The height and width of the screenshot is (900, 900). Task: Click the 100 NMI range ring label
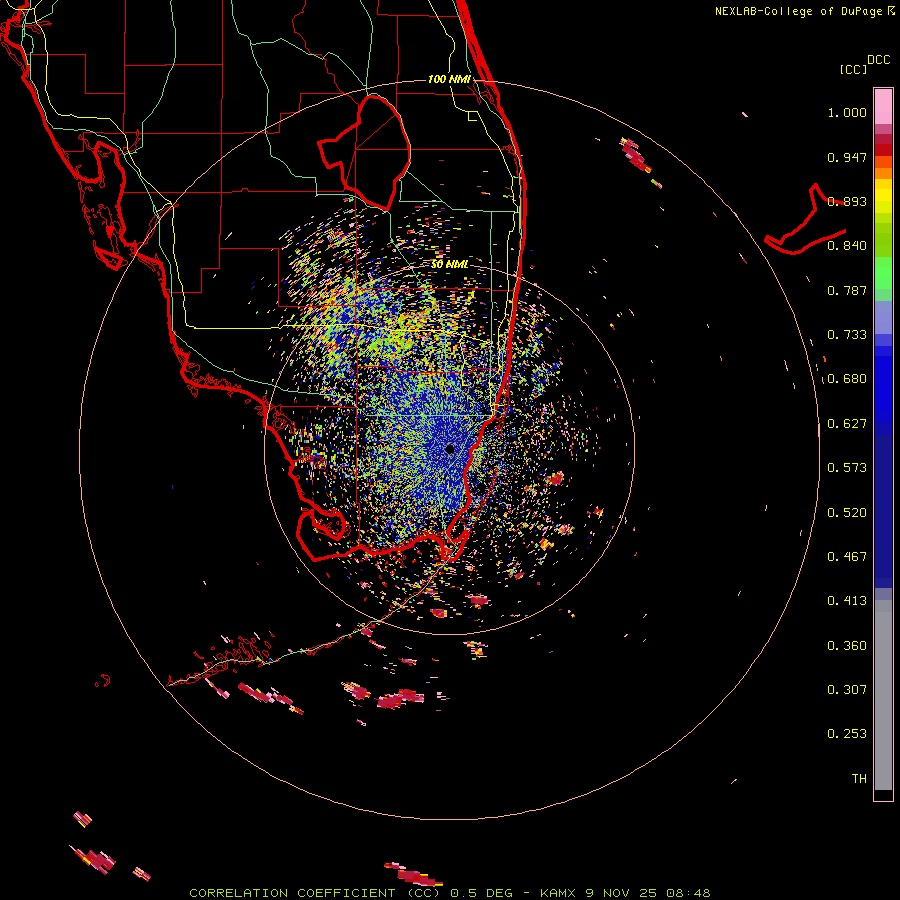[449, 79]
